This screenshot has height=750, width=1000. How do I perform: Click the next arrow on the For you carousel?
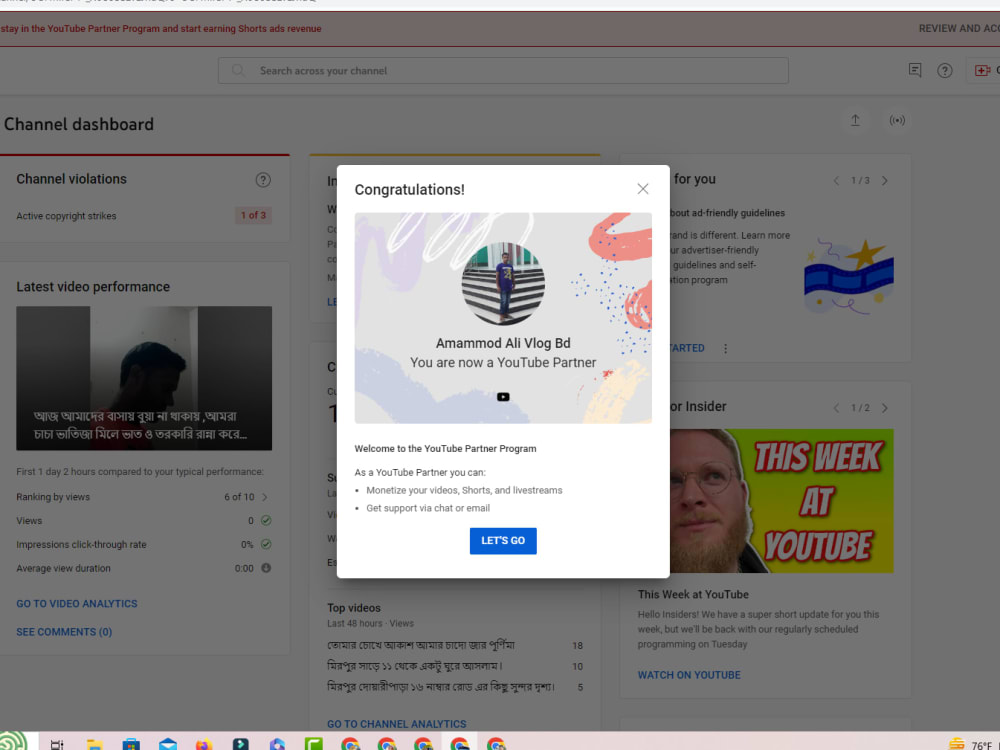coord(884,181)
